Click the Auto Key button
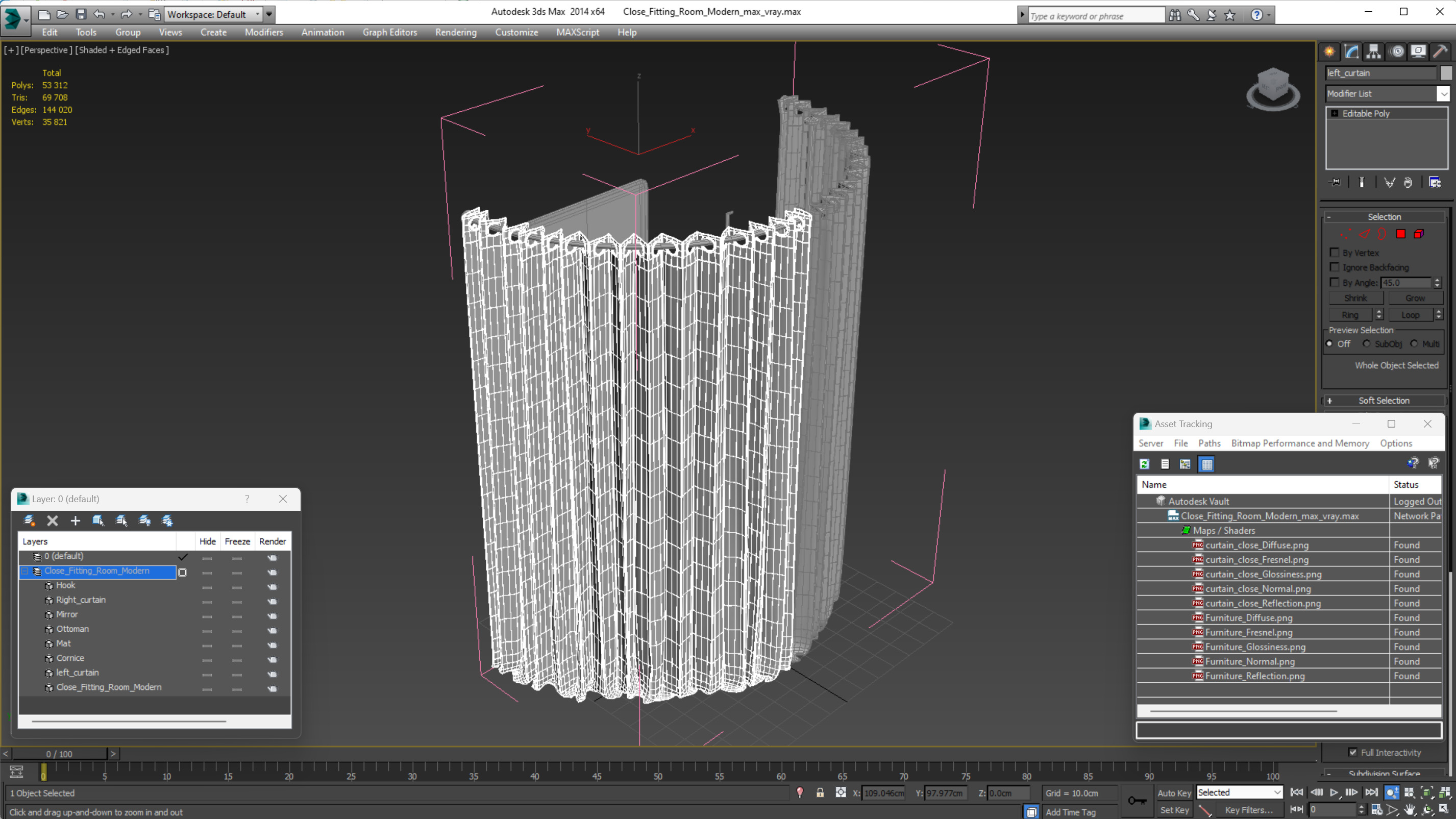The image size is (1456, 819). (1174, 792)
